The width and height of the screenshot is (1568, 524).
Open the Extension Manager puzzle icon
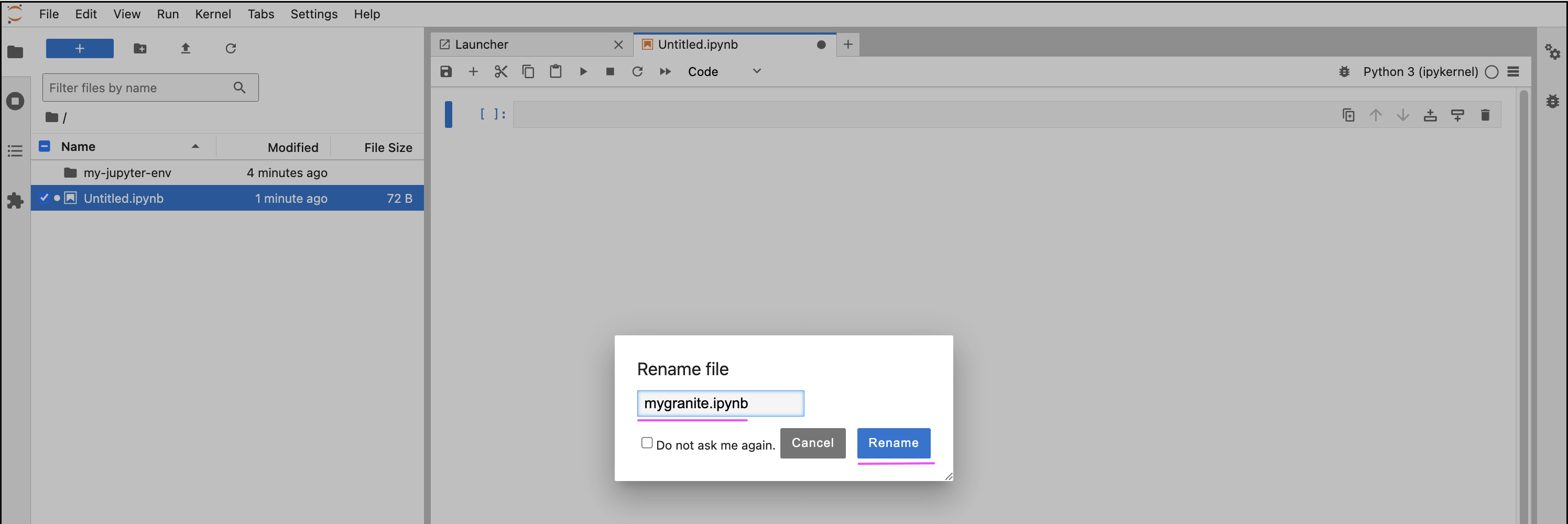(15, 200)
